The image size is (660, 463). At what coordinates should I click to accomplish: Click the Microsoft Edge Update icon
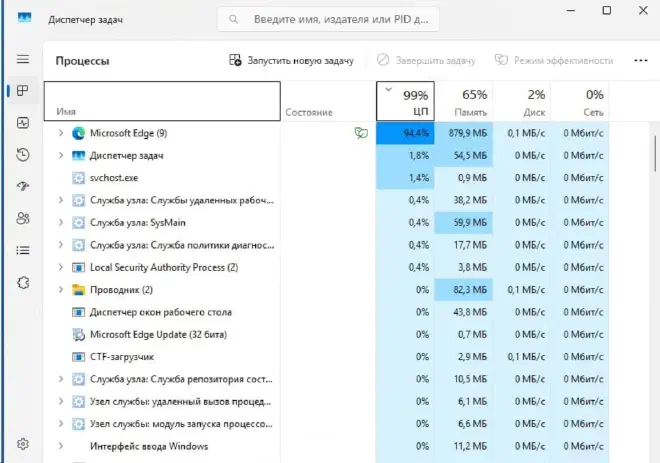78,335
